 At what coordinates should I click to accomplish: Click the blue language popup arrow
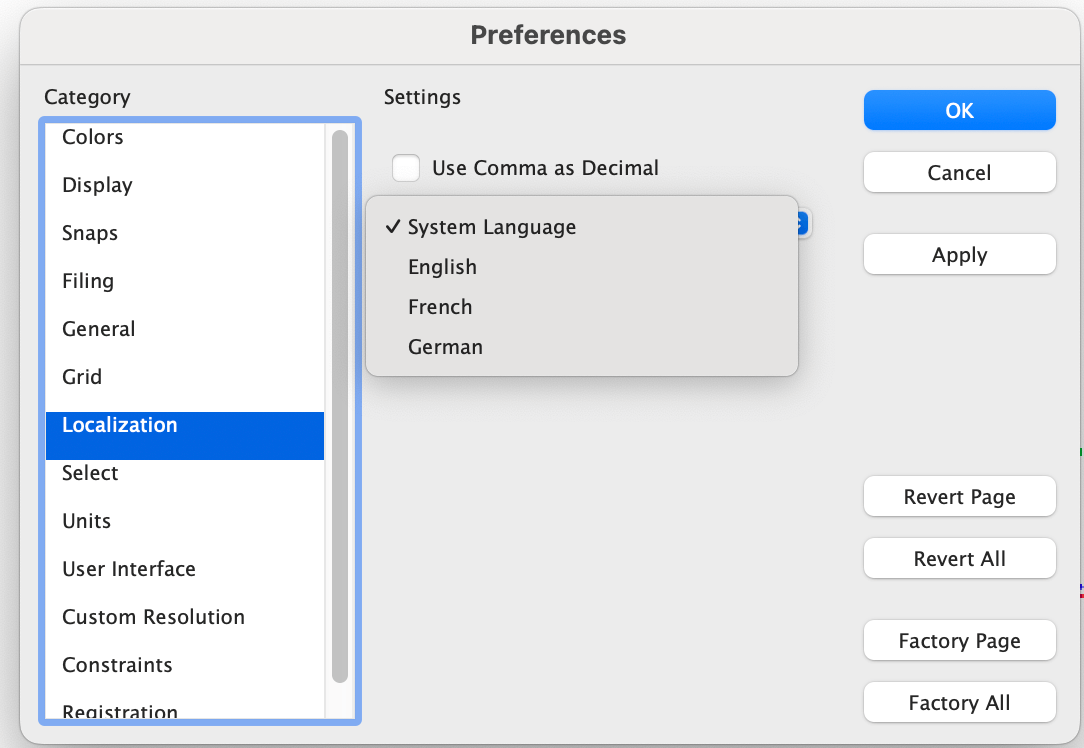point(803,224)
